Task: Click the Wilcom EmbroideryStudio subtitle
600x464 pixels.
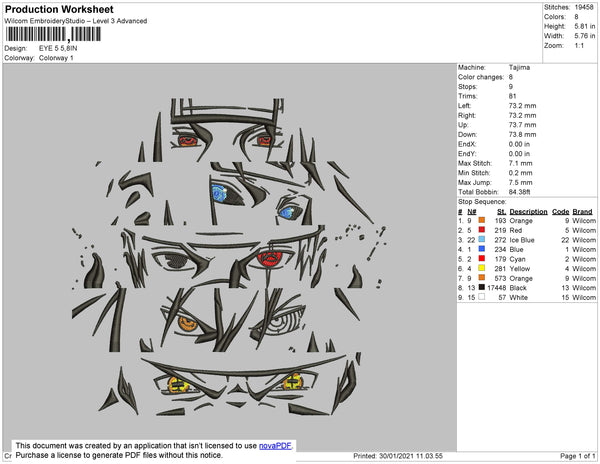Action: pos(76,21)
